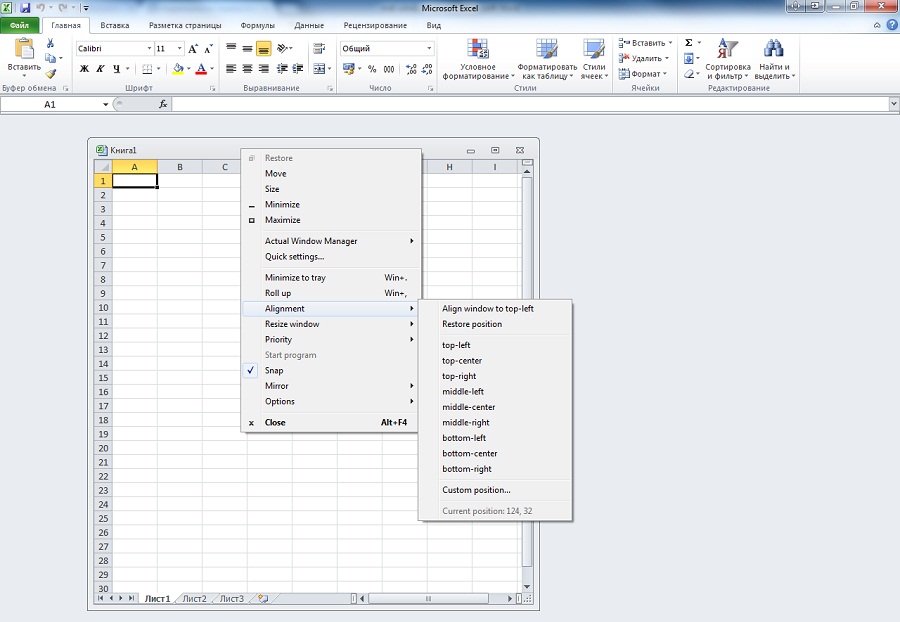Apply the red font color A
900x622 pixels.
[x=201, y=69]
